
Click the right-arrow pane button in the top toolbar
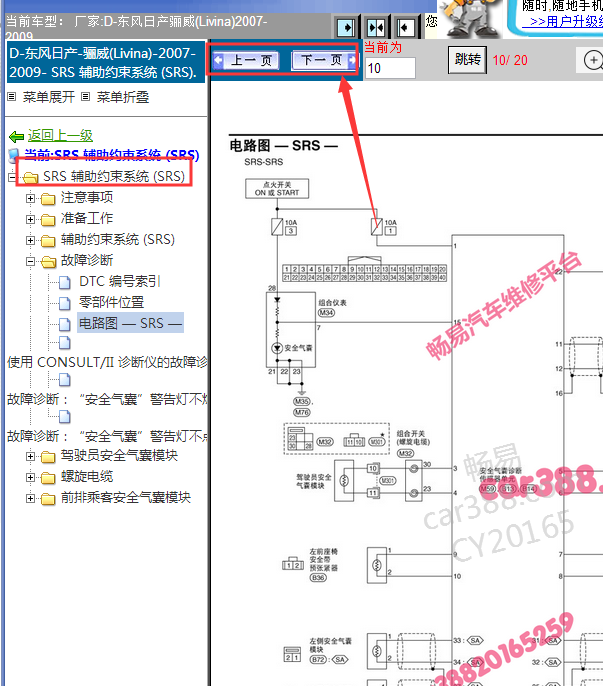(x=347, y=28)
